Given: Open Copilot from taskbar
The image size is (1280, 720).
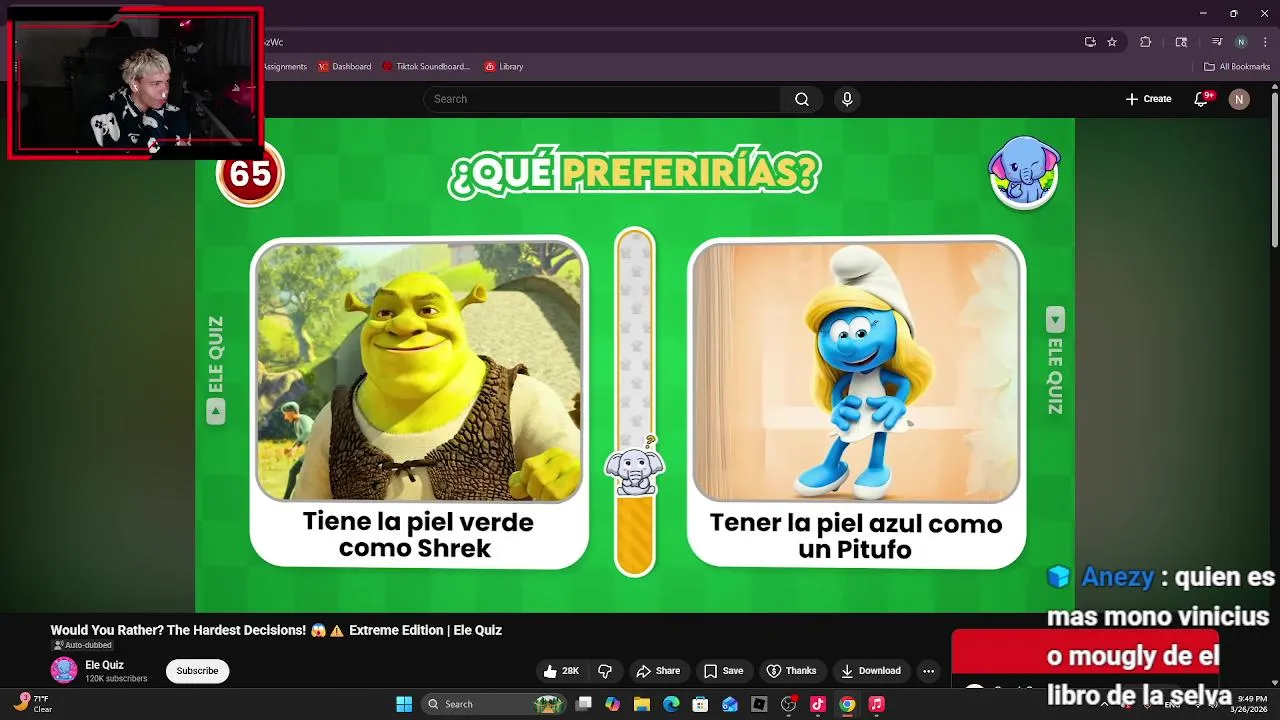Looking at the screenshot, I should (613, 704).
